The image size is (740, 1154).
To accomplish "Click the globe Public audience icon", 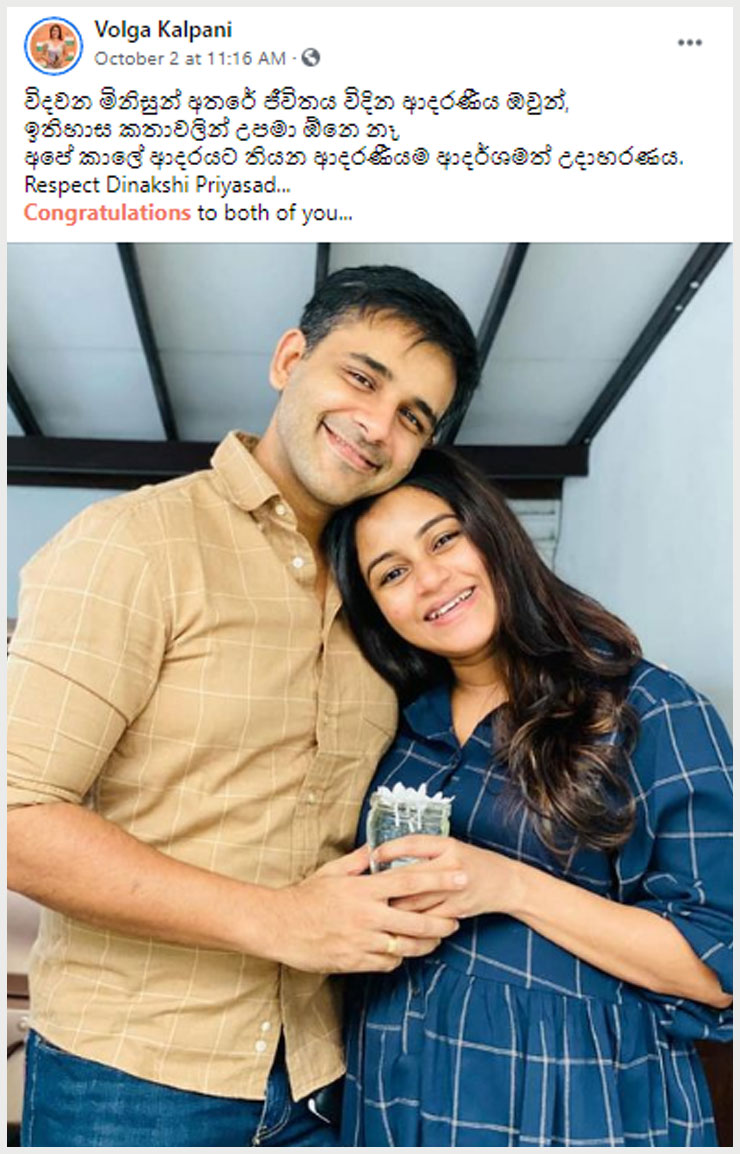I will tap(311, 57).
